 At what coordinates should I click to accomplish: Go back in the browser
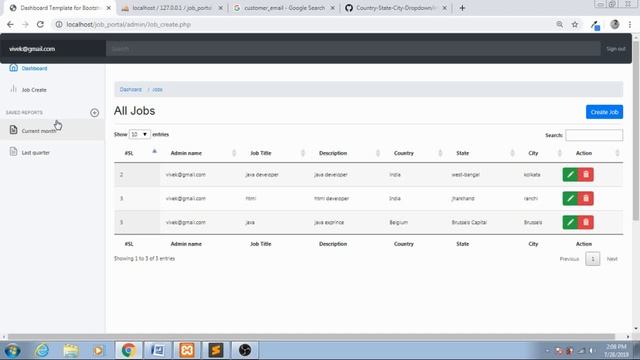click(x=10, y=24)
